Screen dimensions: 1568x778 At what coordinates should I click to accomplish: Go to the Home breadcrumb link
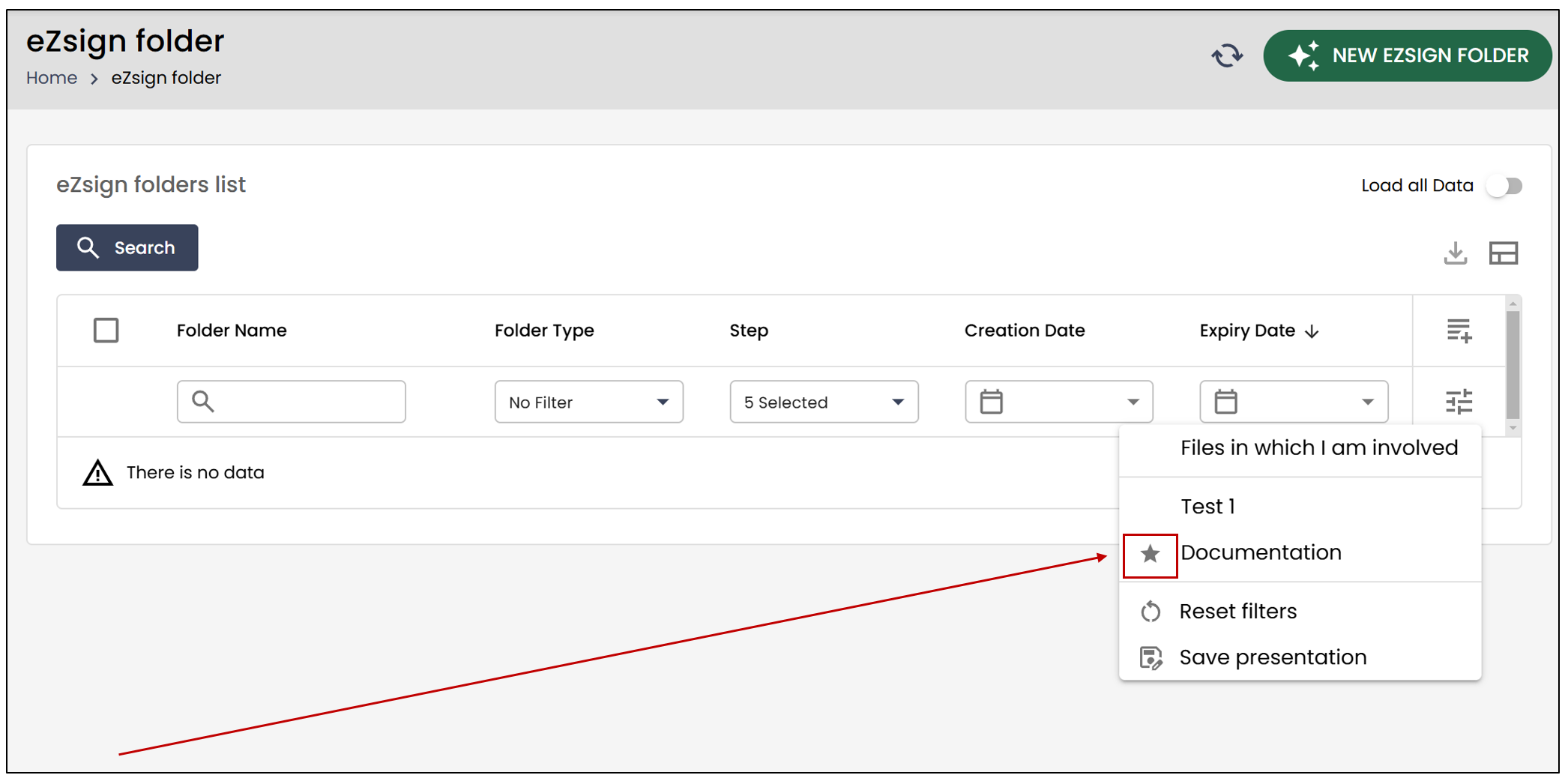click(x=52, y=78)
